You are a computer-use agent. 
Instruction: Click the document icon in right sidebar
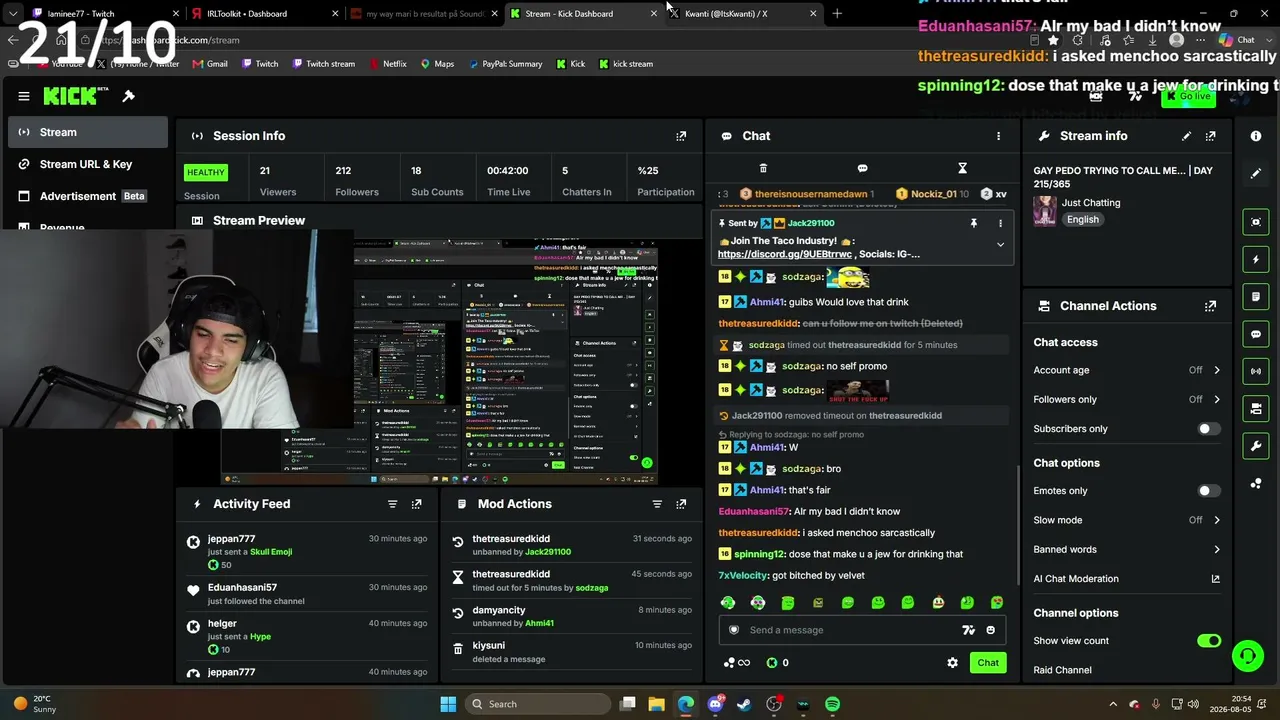(x=1256, y=297)
